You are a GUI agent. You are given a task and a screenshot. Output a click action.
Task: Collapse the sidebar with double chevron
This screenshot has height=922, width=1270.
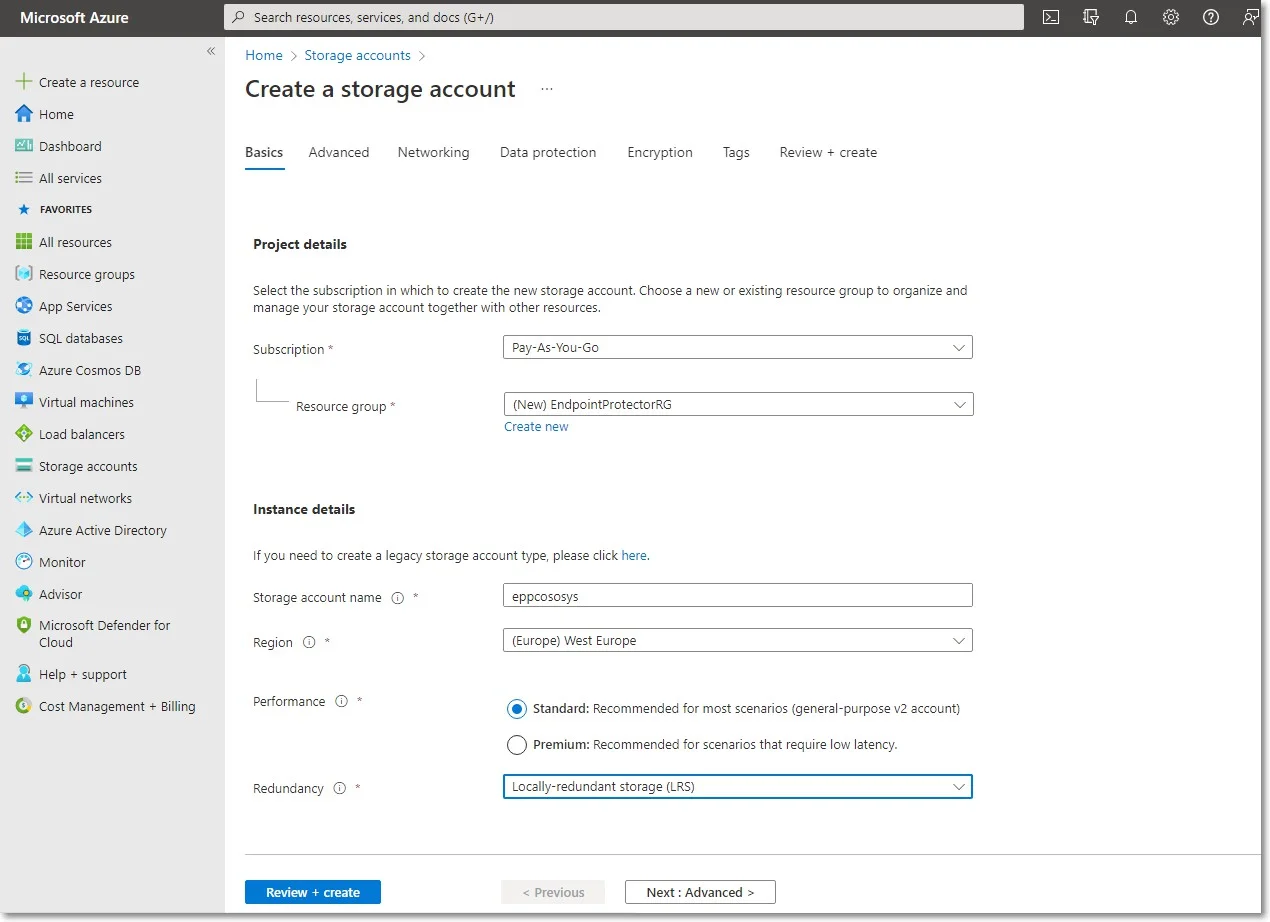click(211, 51)
